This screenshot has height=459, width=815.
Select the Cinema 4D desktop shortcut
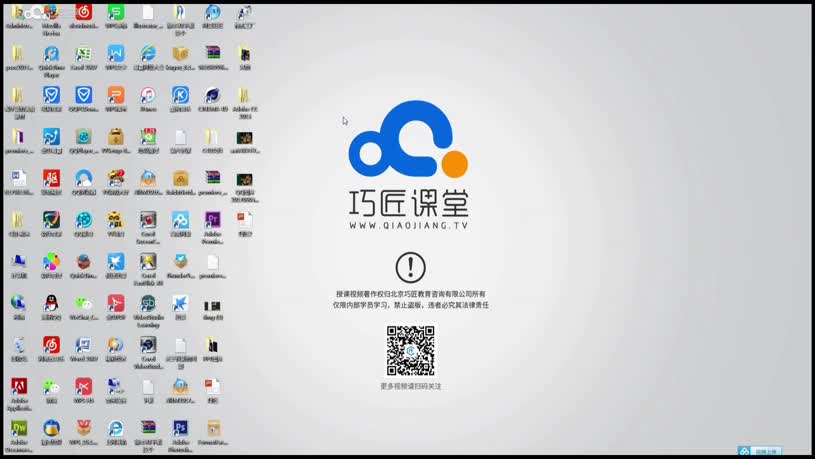click(x=213, y=95)
